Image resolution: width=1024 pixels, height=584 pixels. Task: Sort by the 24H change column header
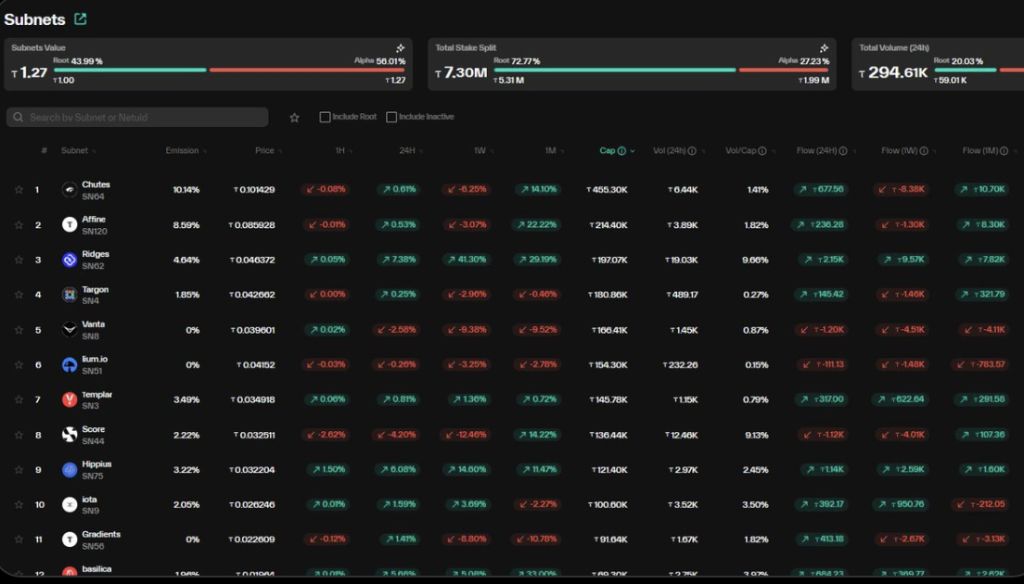click(408, 151)
